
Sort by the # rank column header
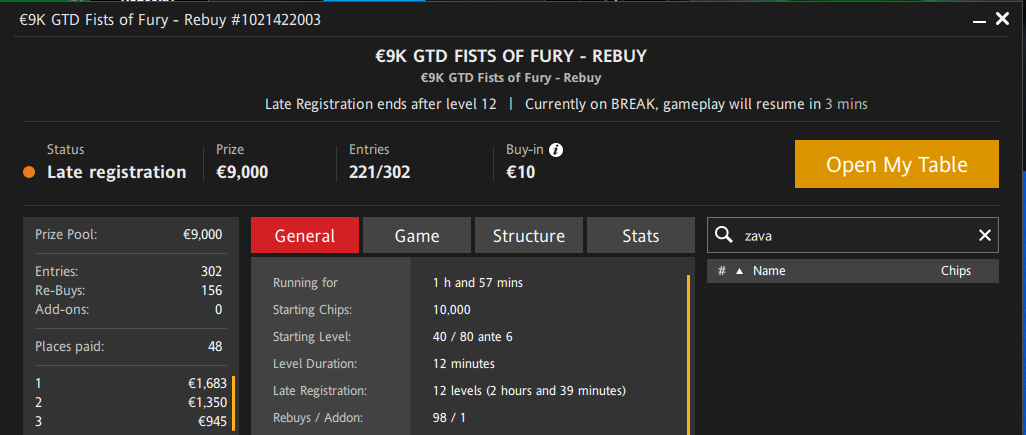[x=722, y=271]
